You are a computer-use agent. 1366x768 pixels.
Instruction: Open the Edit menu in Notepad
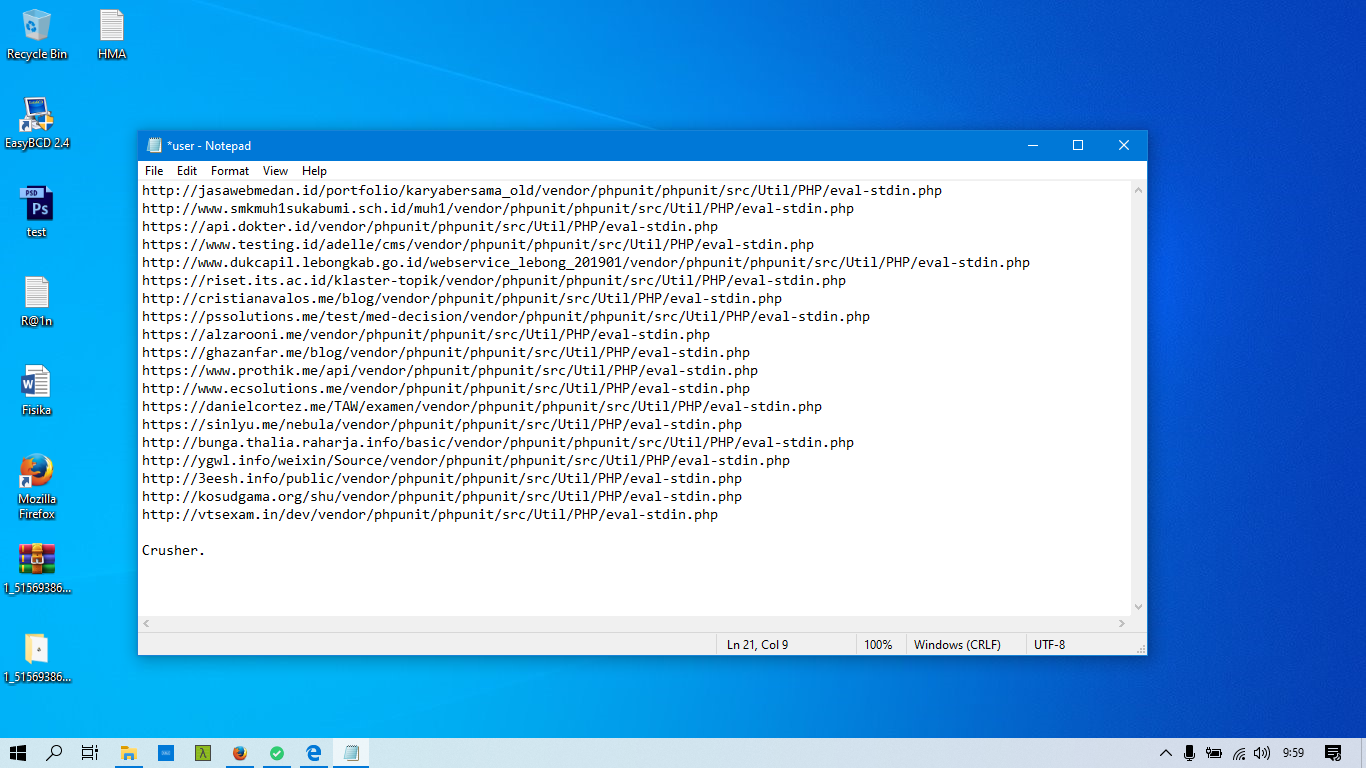187,171
